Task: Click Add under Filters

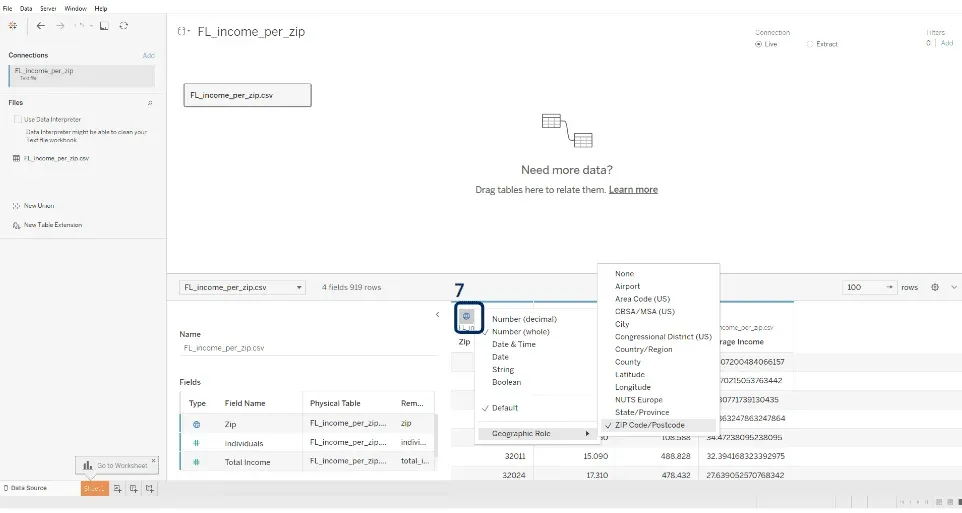Action: pyautogui.click(x=947, y=43)
